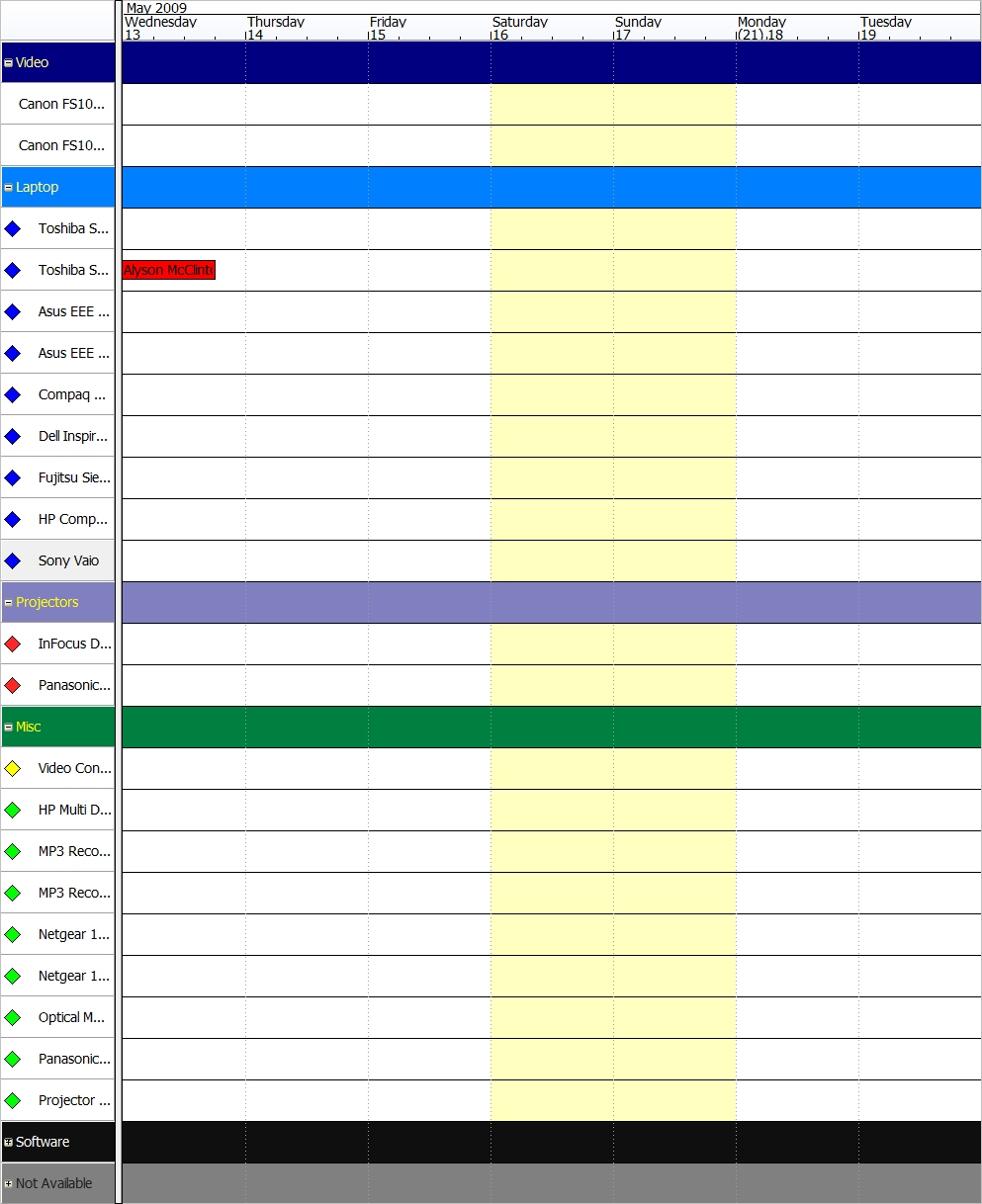Click the blue diamond icon for Asus EEE
The width and height of the screenshot is (982, 1204).
pyautogui.click(x=12, y=310)
